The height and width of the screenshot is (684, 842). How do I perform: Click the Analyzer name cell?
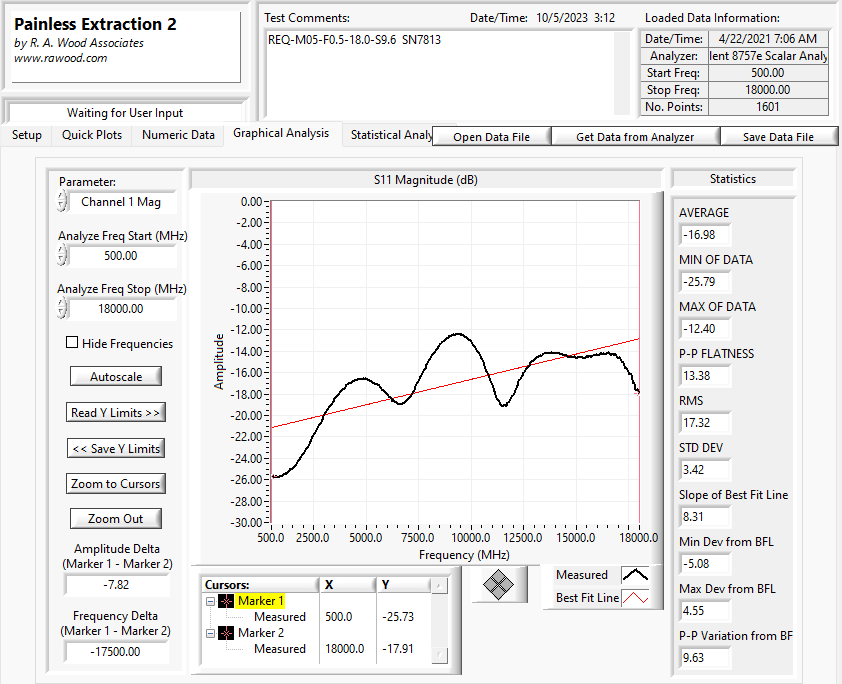tap(768, 56)
